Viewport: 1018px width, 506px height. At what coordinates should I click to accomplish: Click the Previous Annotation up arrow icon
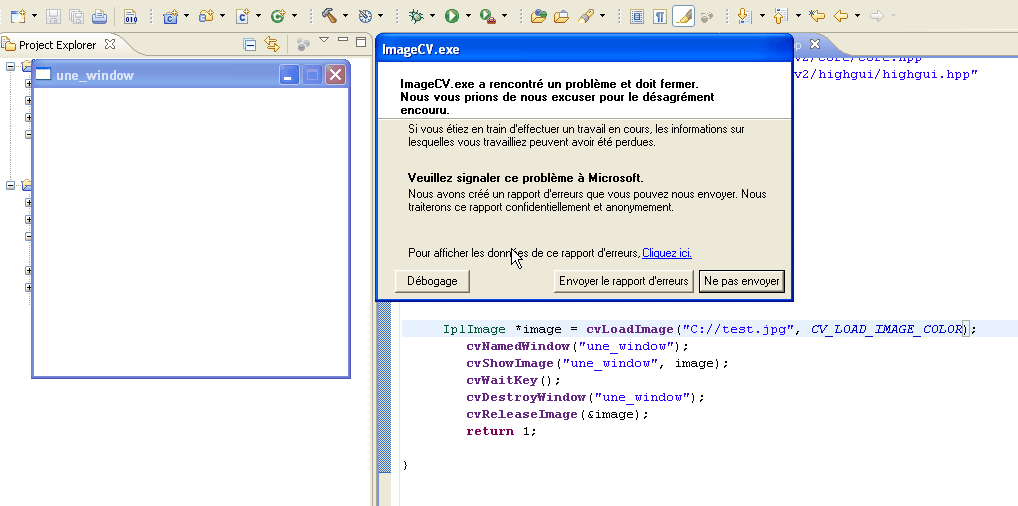[x=781, y=16]
